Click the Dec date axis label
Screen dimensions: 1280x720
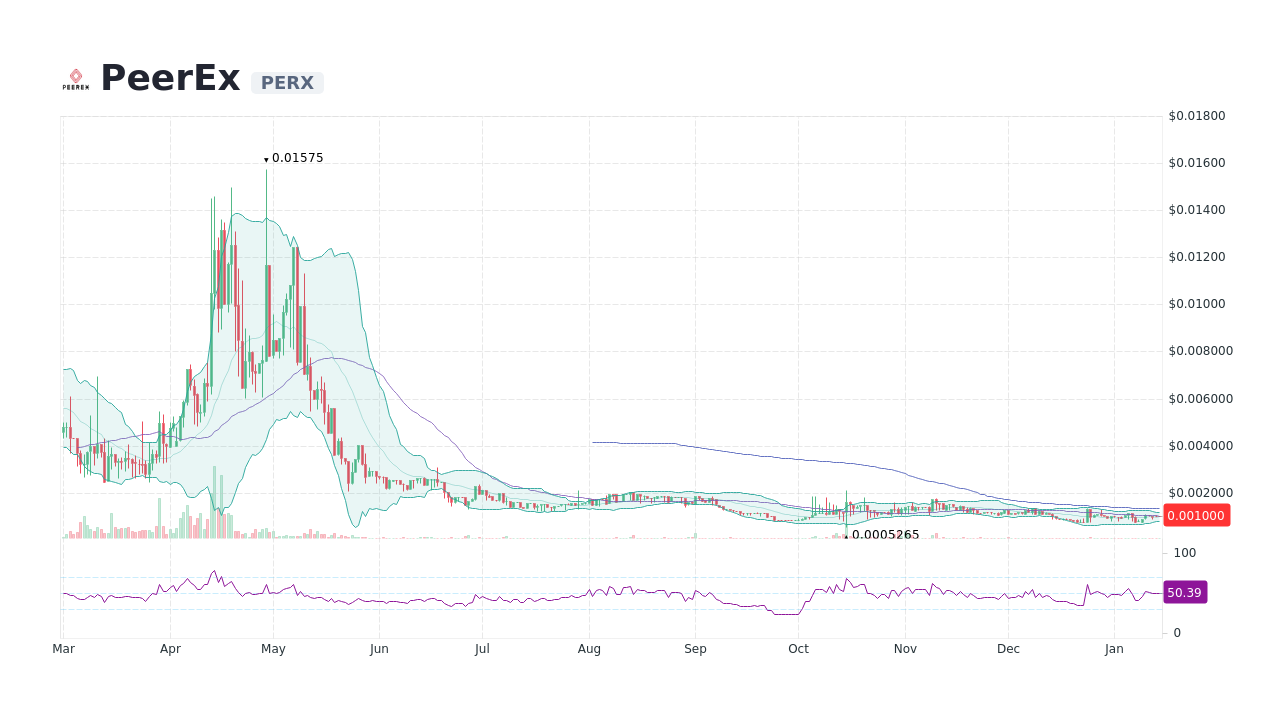(1008, 649)
